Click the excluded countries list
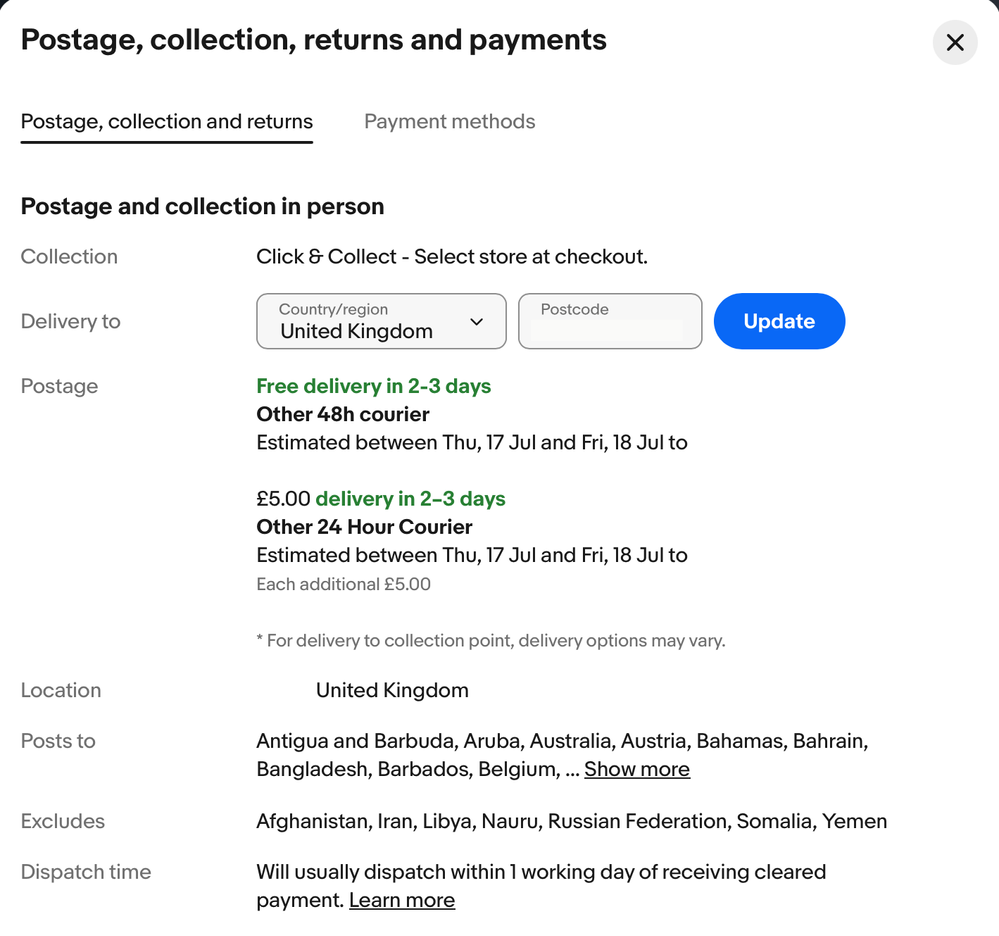This screenshot has width=999, height=936. (x=571, y=821)
